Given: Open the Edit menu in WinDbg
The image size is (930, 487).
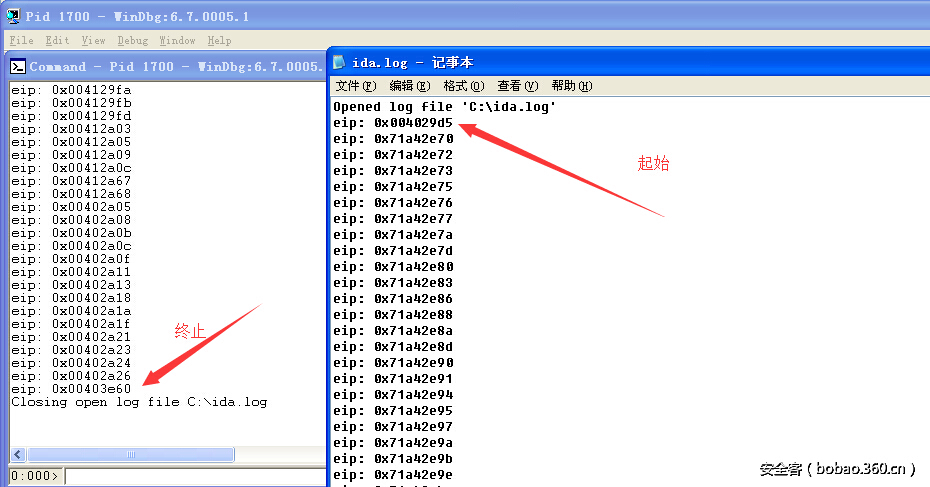Looking at the screenshot, I should pyautogui.click(x=57, y=41).
